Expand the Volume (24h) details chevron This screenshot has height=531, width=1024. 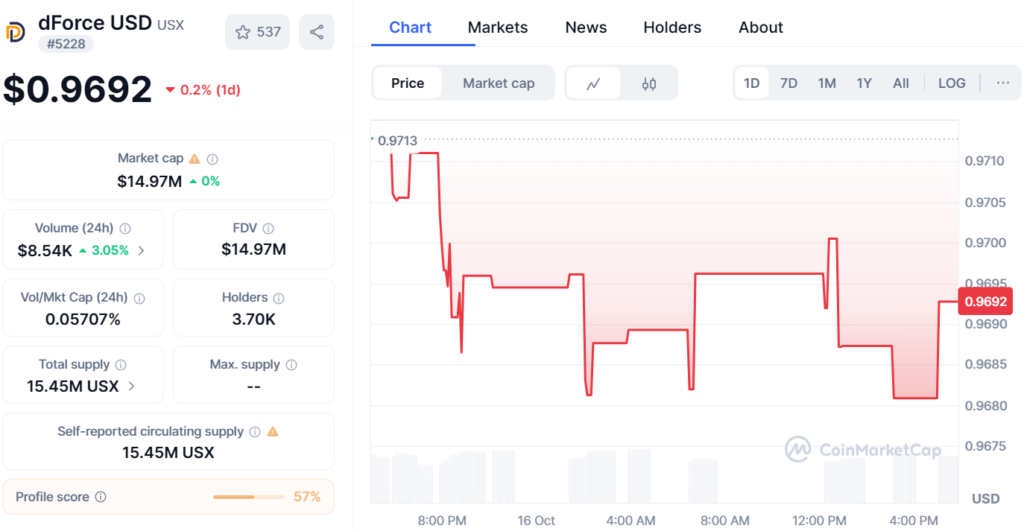(141, 250)
